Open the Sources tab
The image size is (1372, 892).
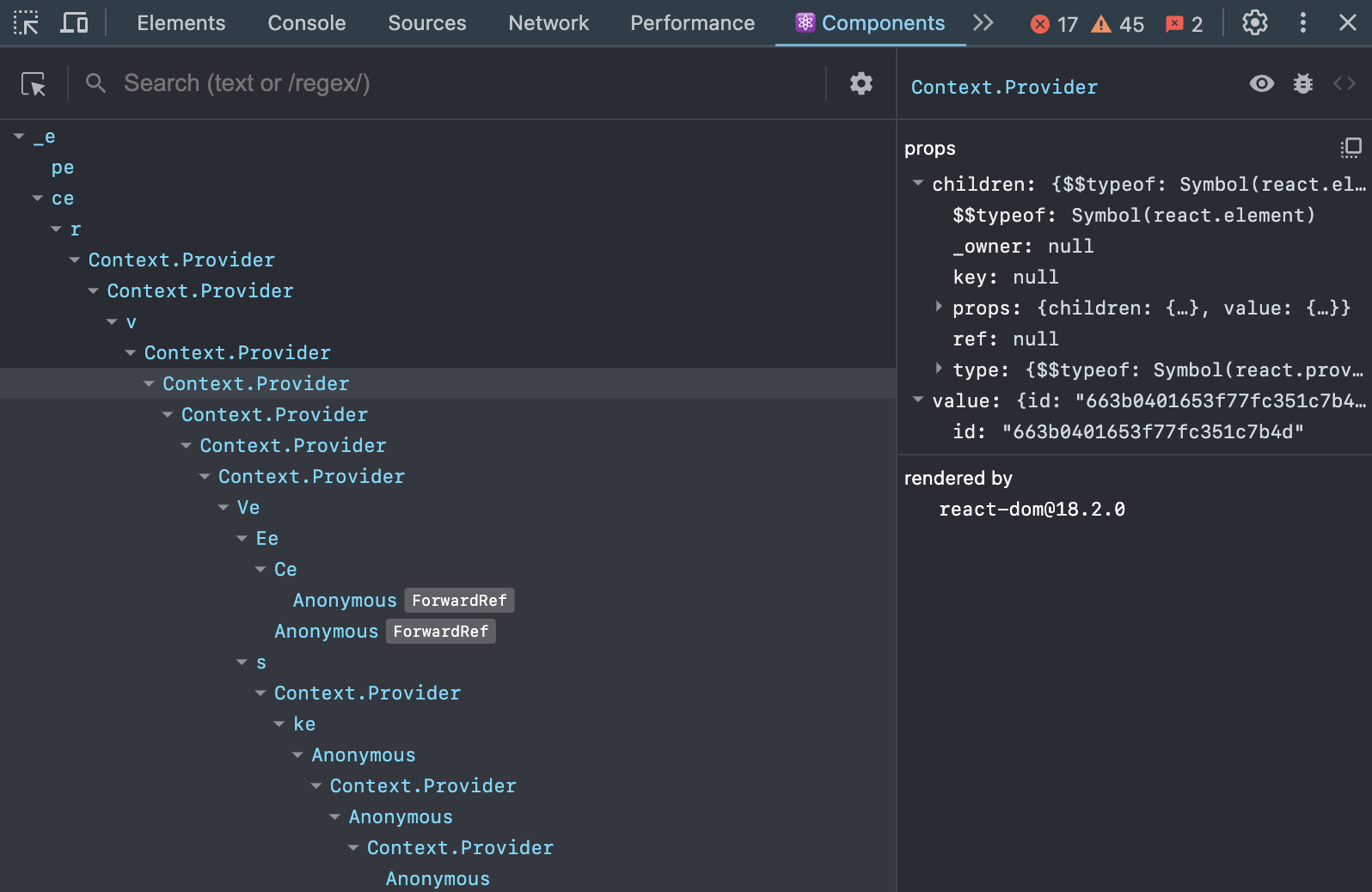(427, 23)
